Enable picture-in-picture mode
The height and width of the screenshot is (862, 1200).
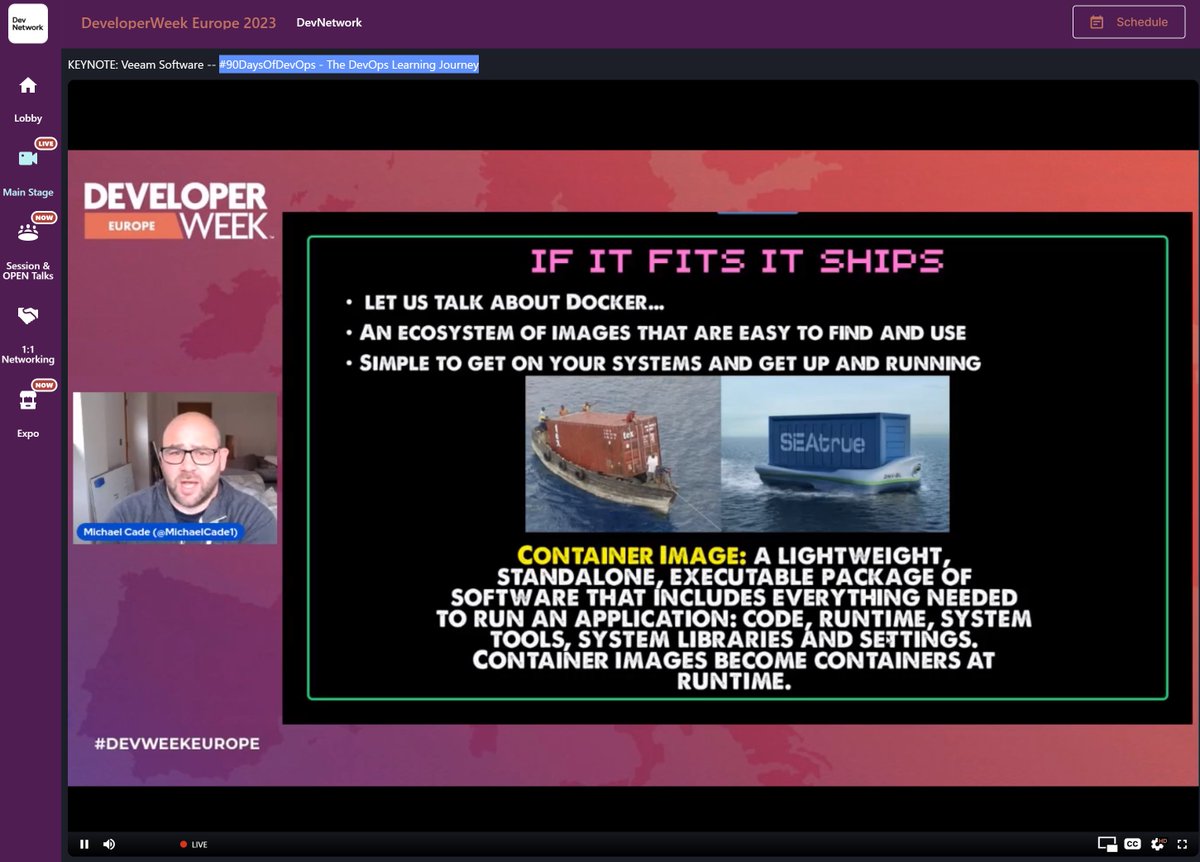1107,844
